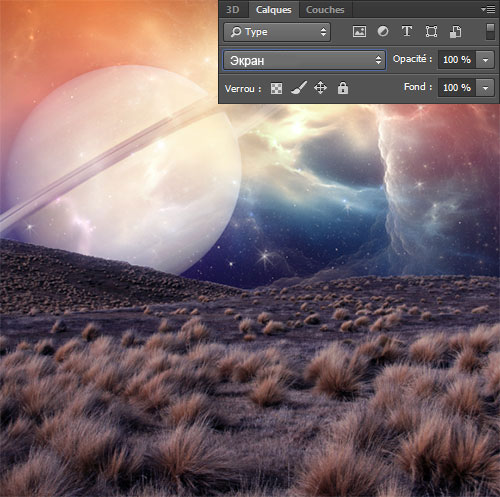Expand the Fond slider arrow

coord(485,88)
